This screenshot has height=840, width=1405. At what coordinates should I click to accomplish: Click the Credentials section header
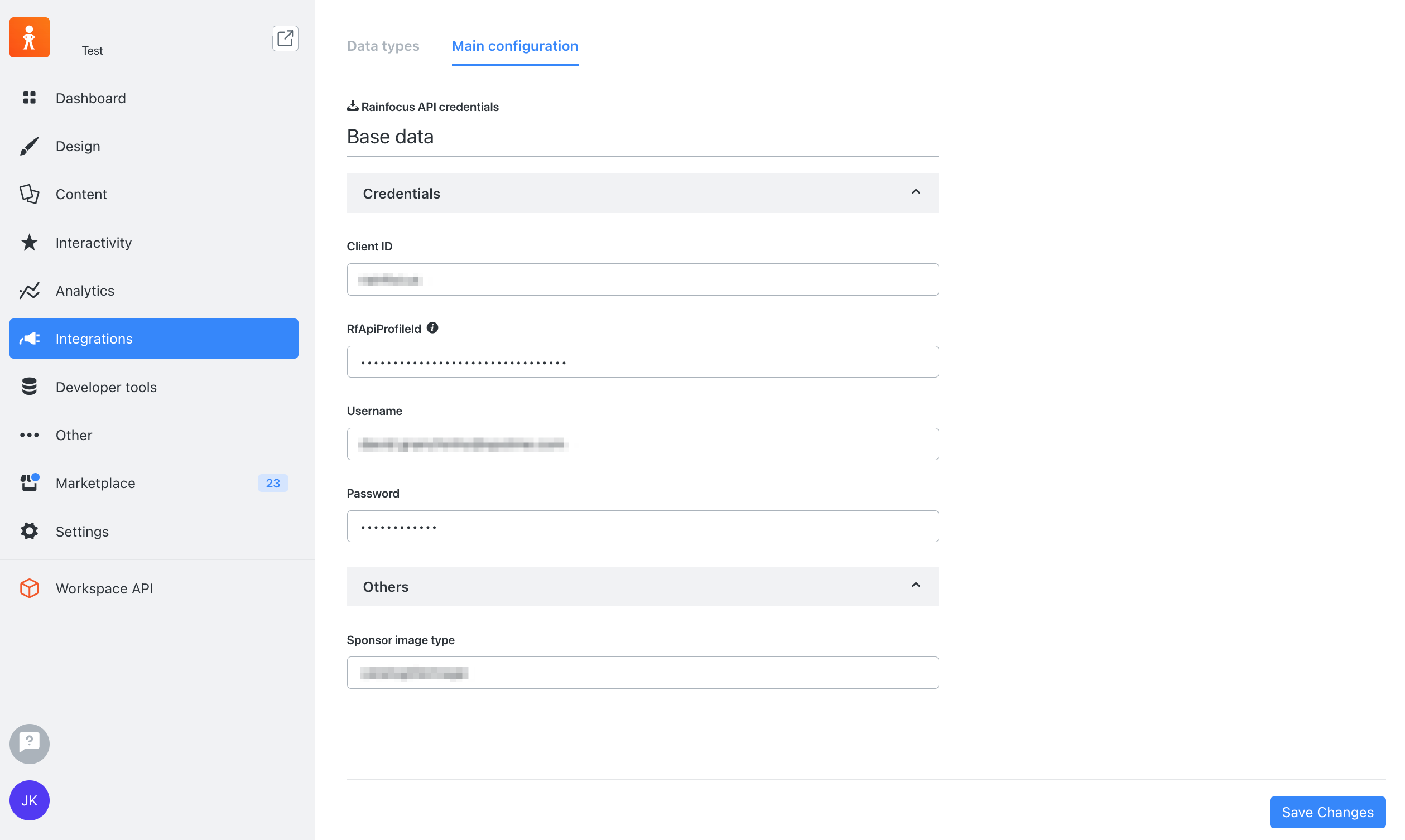[x=642, y=193]
